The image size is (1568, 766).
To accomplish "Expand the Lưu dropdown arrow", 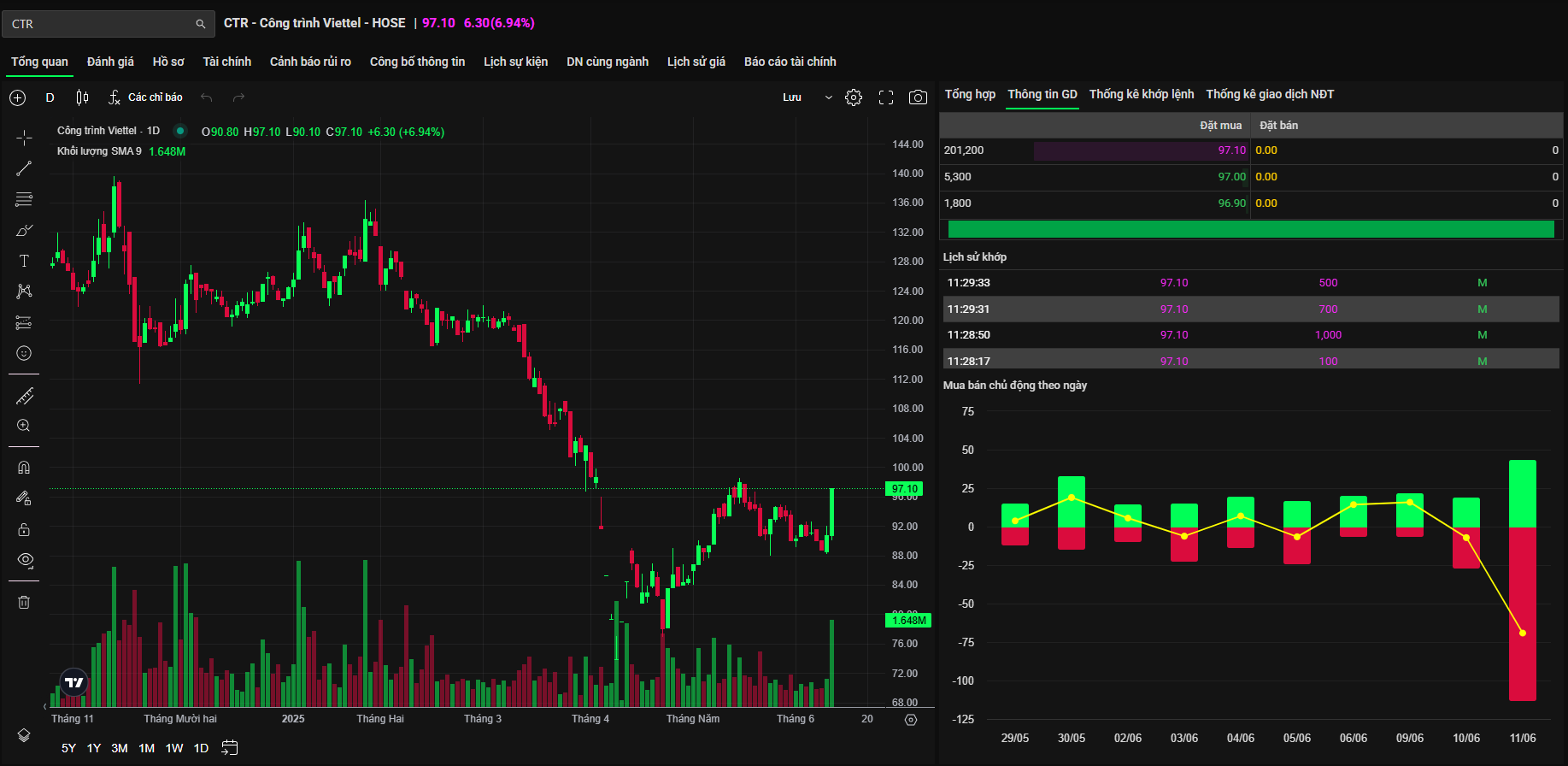I will pyautogui.click(x=828, y=97).
